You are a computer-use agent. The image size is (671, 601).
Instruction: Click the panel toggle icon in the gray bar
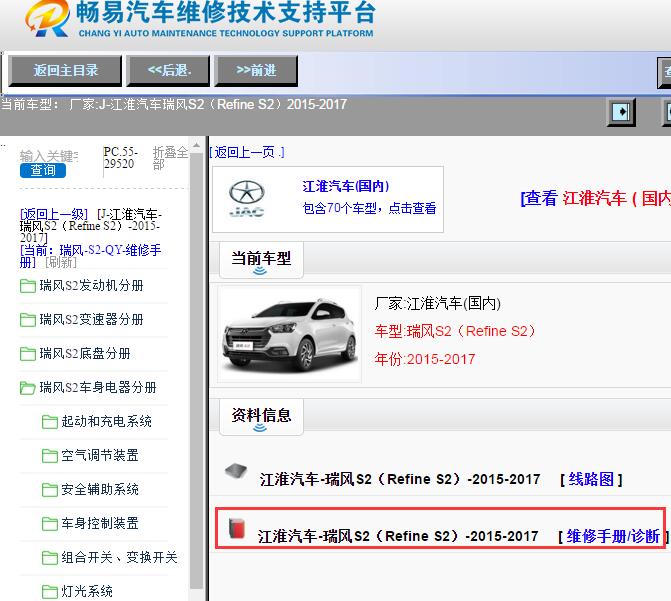point(621,112)
